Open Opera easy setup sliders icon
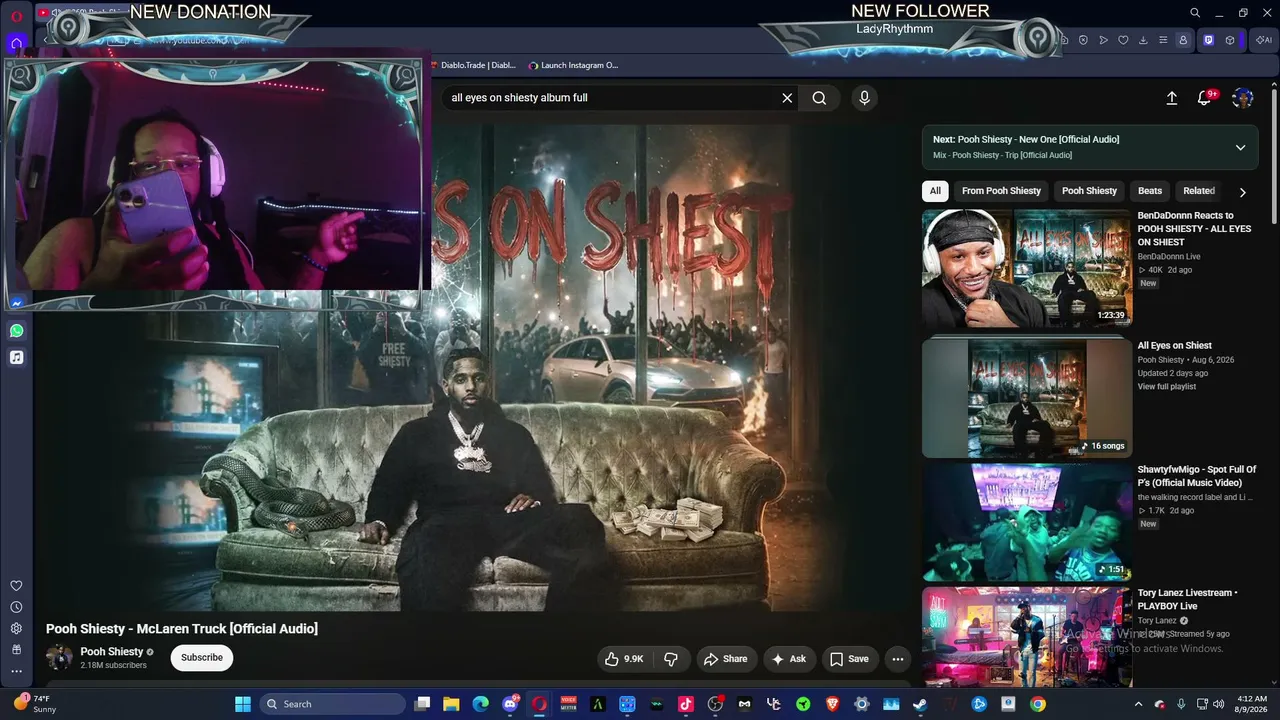Viewport: 1280px width, 720px height. click(1163, 40)
